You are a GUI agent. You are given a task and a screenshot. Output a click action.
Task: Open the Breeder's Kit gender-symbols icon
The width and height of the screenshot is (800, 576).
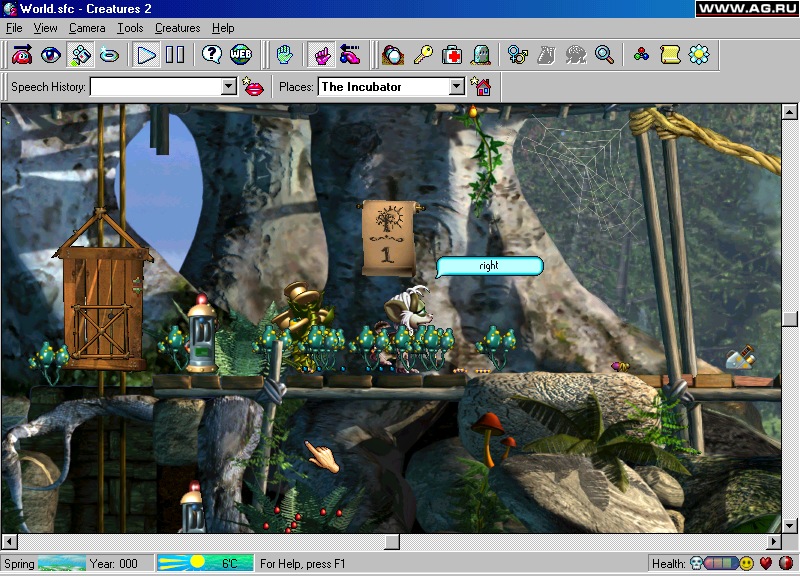[516, 54]
